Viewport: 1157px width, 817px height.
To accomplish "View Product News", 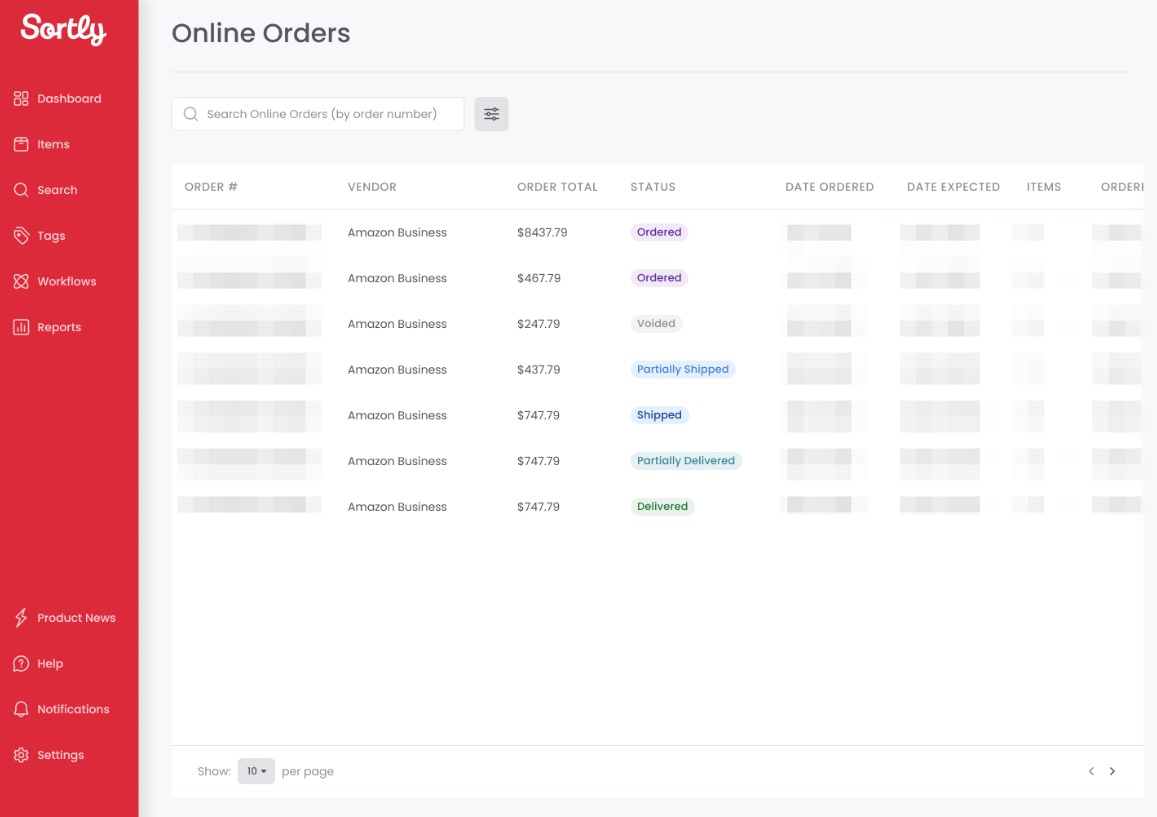I will 76,618.
